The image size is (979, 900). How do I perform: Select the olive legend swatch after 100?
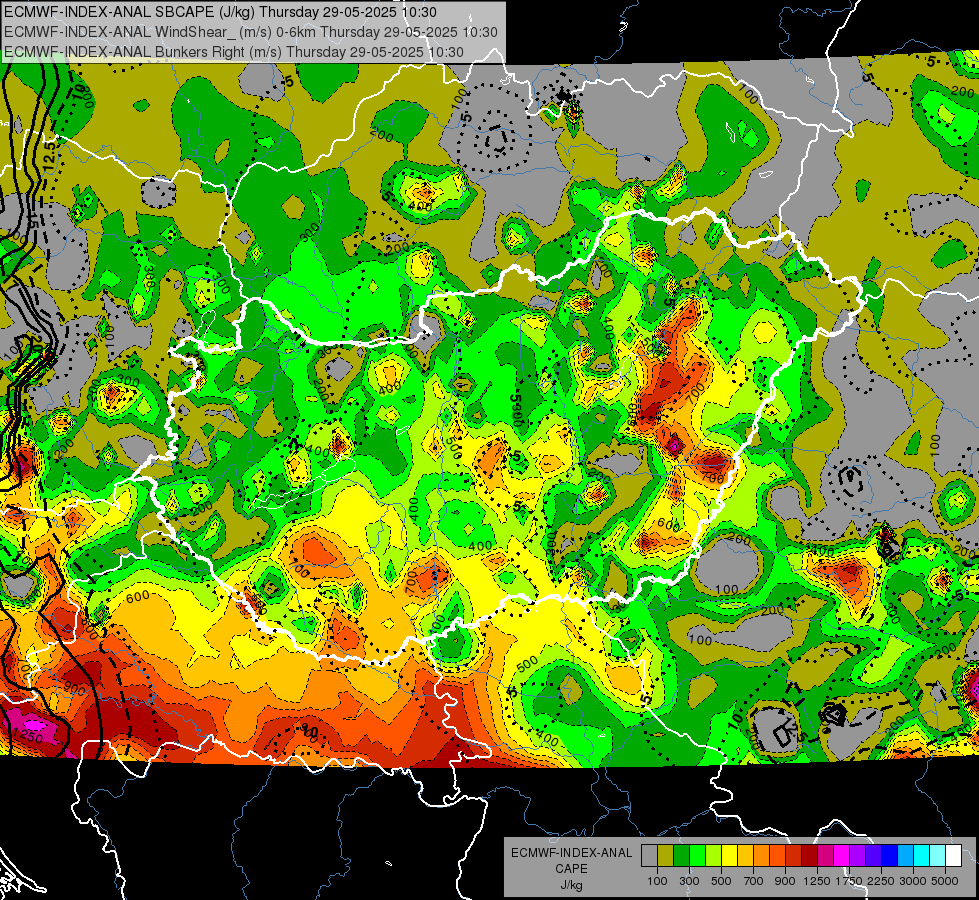(x=666, y=855)
